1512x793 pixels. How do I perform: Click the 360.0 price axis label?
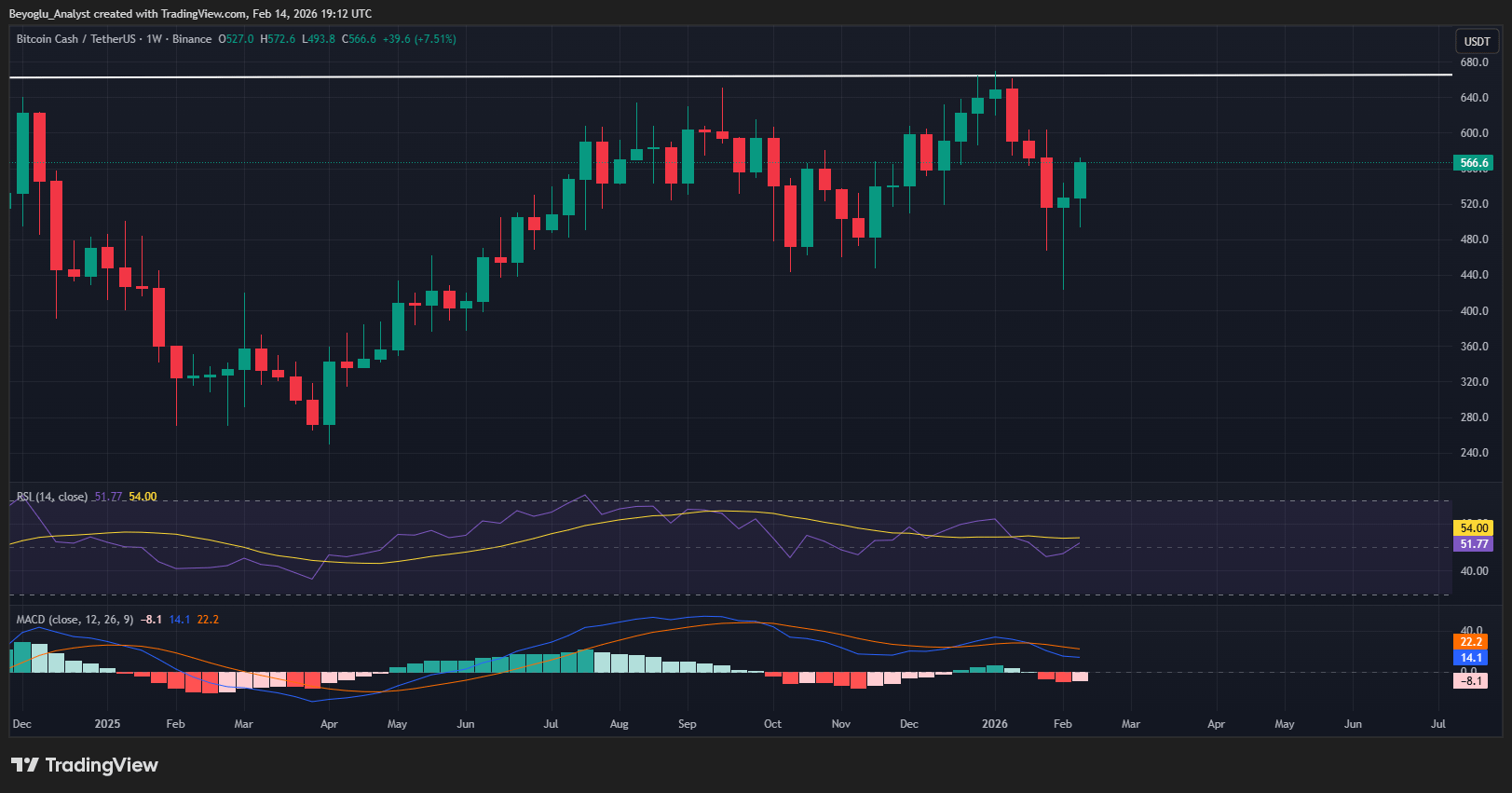pyautogui.click(x=1475, y=347)
